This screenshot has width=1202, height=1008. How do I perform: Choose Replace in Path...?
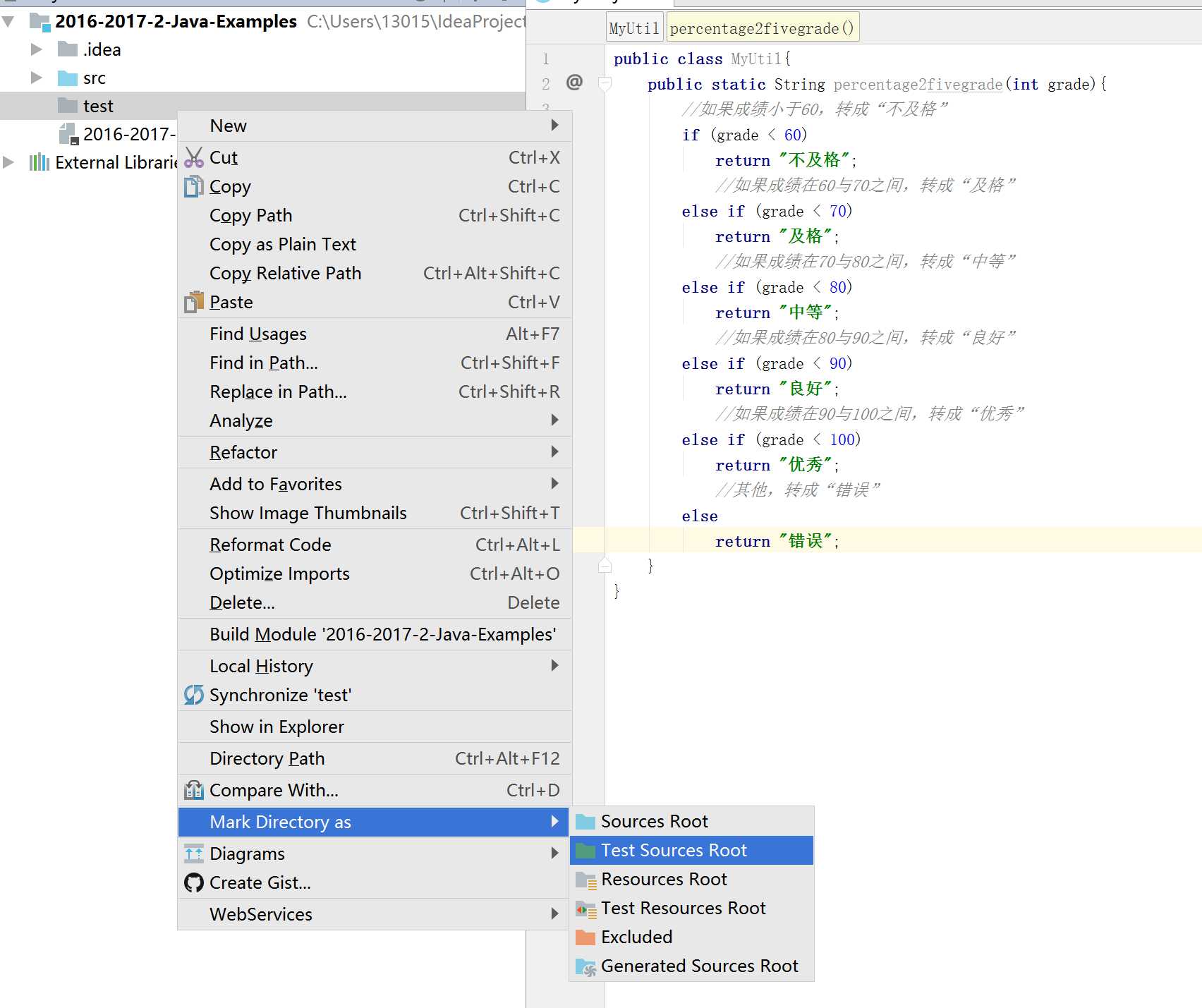[x=375, y=391]
